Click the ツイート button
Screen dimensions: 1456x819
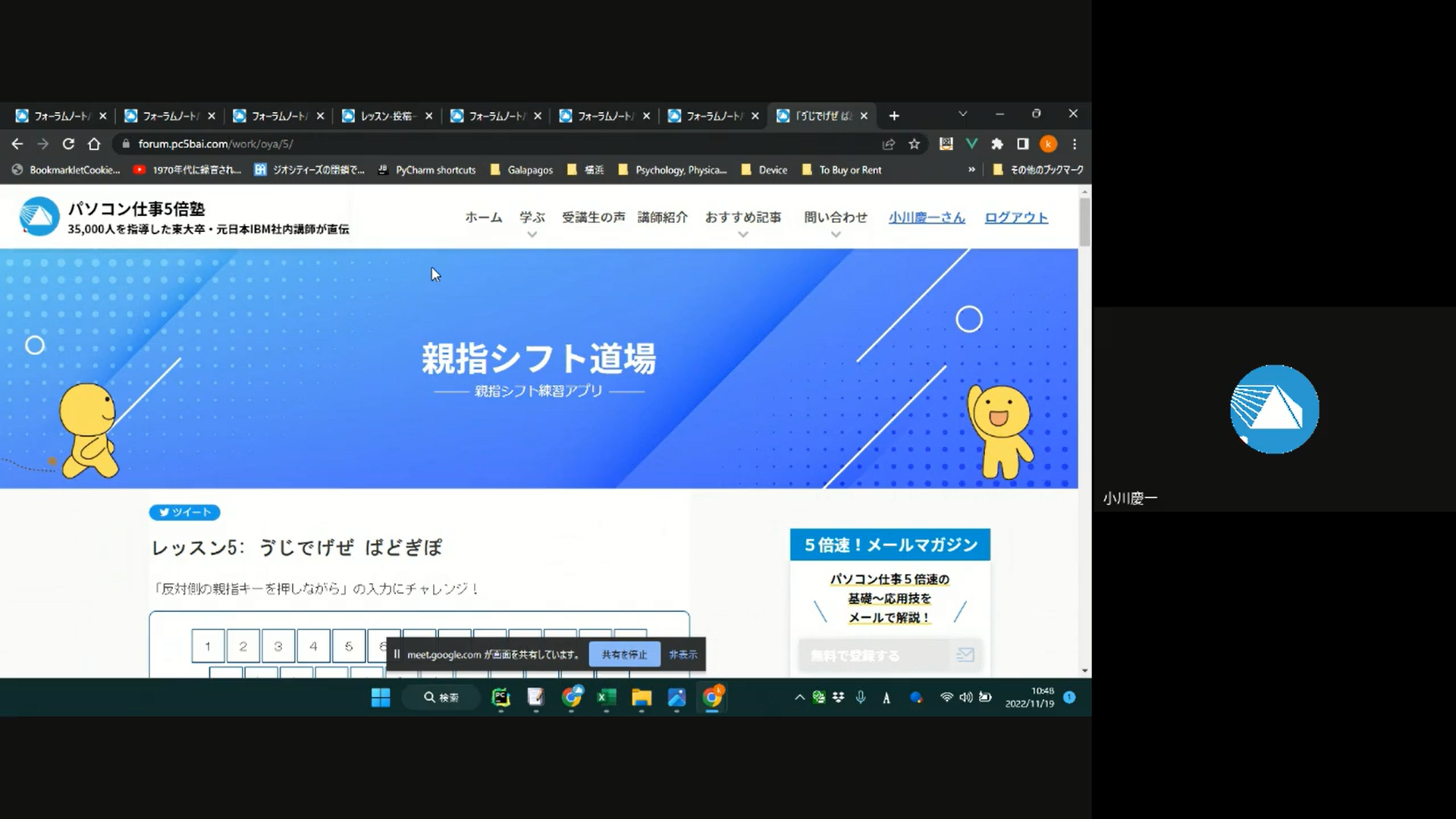184,513
